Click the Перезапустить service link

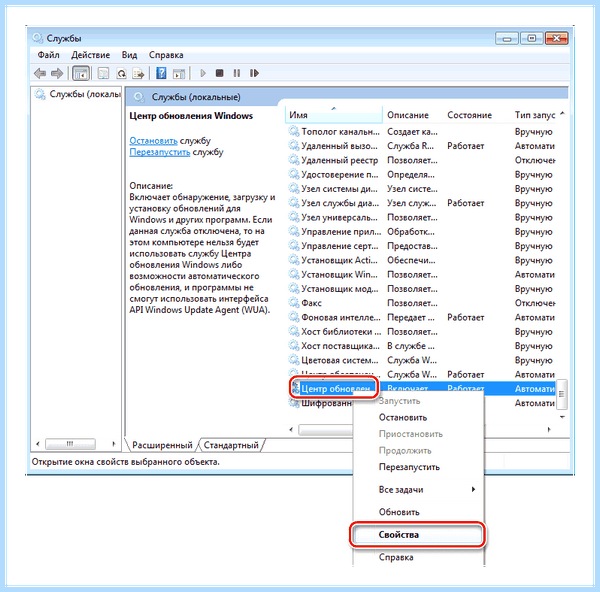pyautogui.click(x=160, y=152)
